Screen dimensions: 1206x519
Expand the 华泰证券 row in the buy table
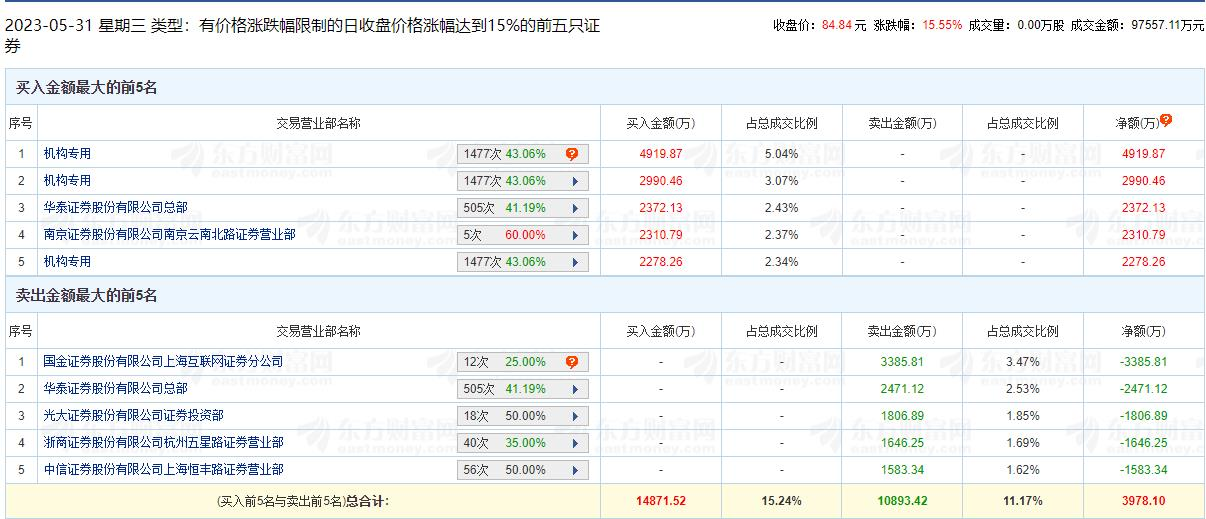575,208
